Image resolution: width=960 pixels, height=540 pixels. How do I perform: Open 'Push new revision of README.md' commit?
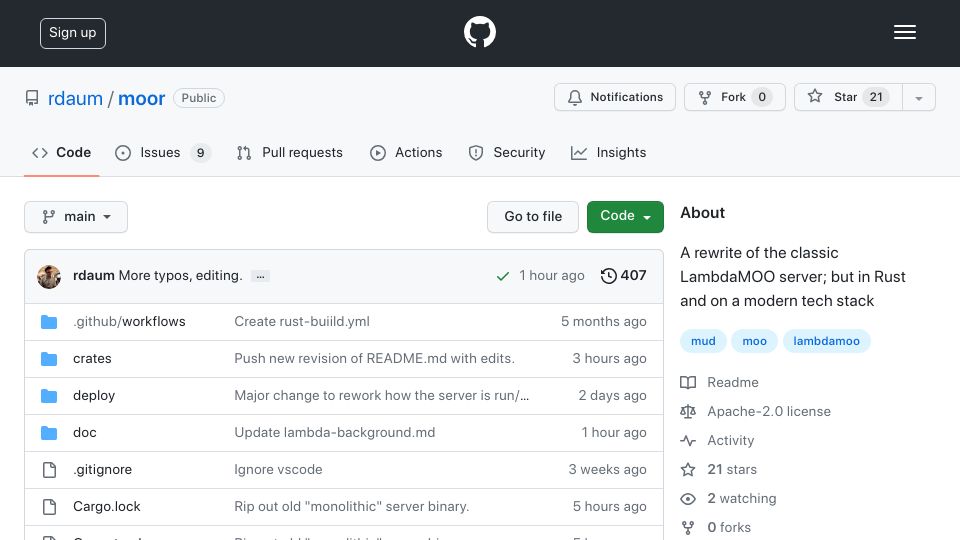click(375, 358)
